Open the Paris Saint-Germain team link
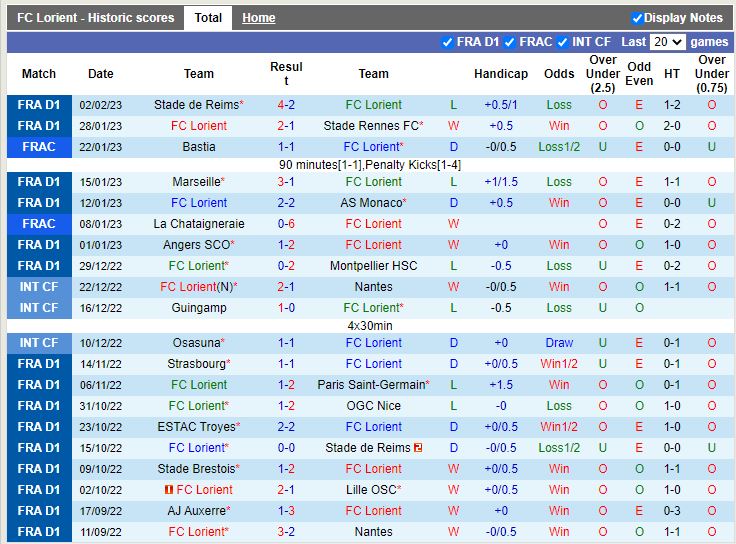This screenshot has height=544, width=736. click(371, 385)
